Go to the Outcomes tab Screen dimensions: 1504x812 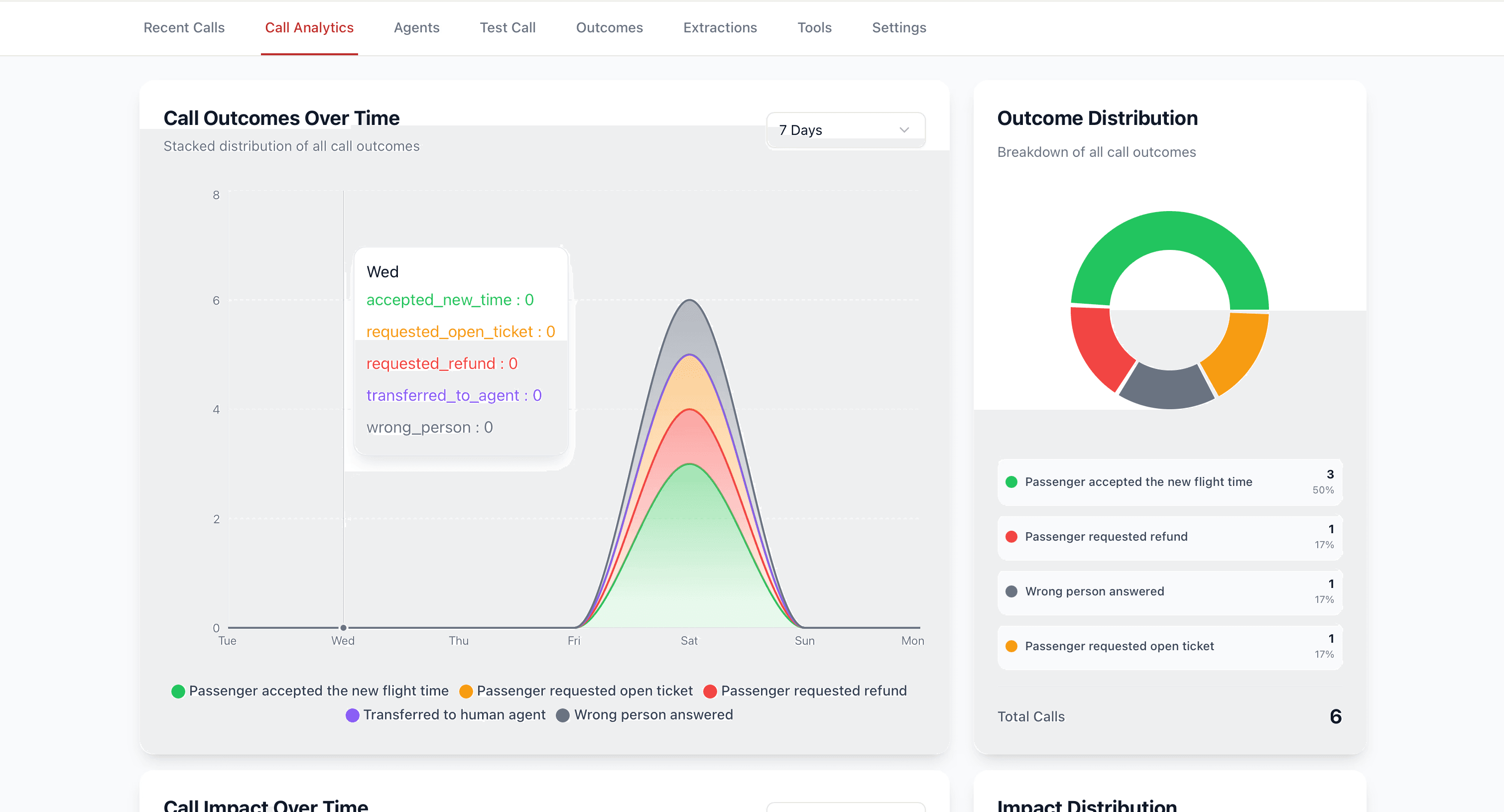(x=609, y=27)
